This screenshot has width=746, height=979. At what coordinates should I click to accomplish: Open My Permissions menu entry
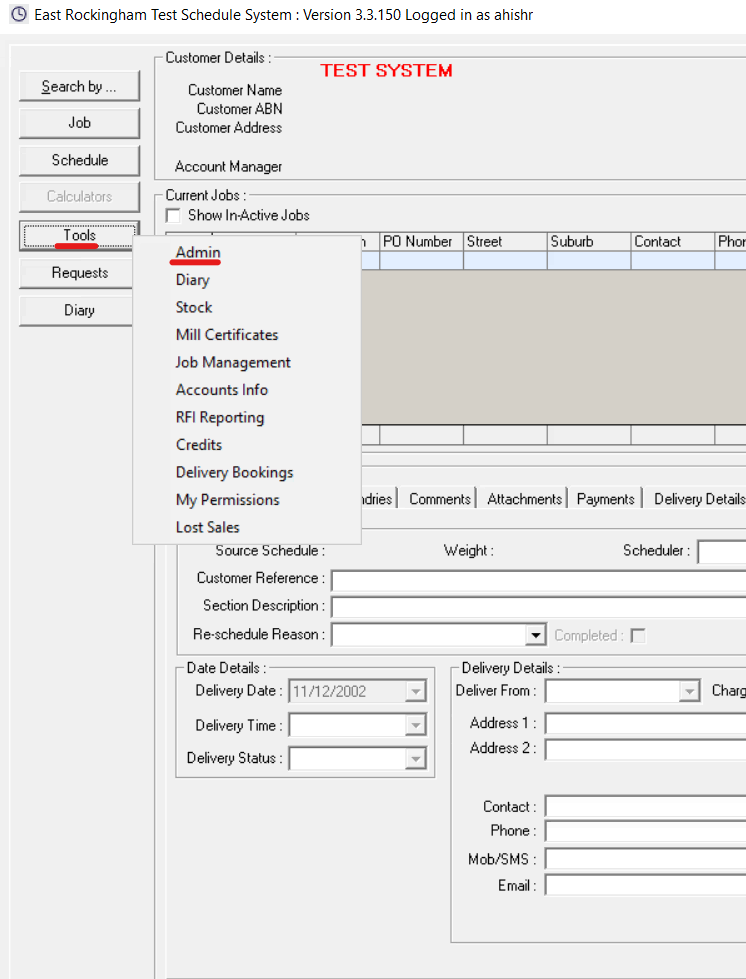[227, 499]
